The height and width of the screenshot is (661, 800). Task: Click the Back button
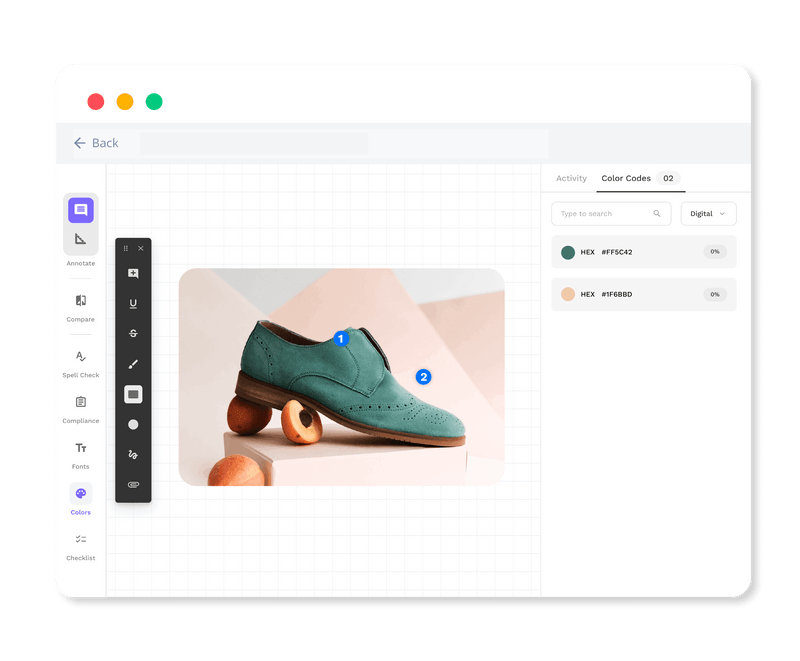[x=99, y=143]
